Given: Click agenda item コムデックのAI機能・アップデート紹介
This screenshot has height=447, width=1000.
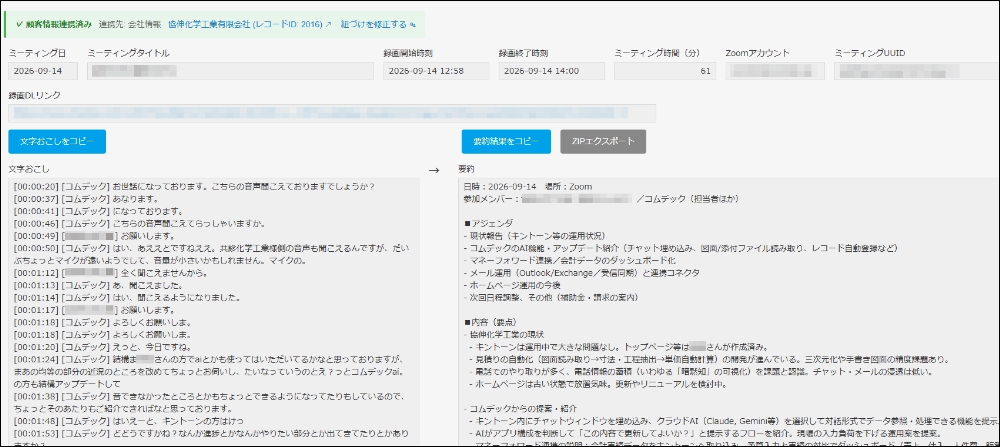Looking at the screenshot, I should pyautogui.click(x=680, y=248).
